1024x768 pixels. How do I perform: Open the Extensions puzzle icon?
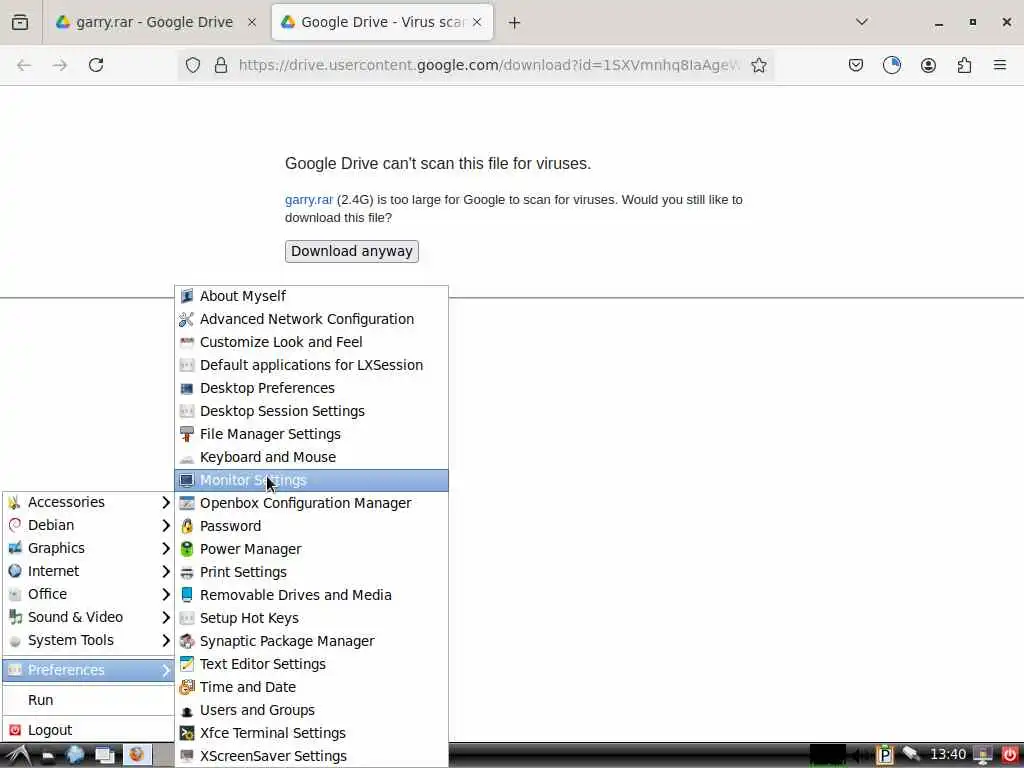[964, 65]
